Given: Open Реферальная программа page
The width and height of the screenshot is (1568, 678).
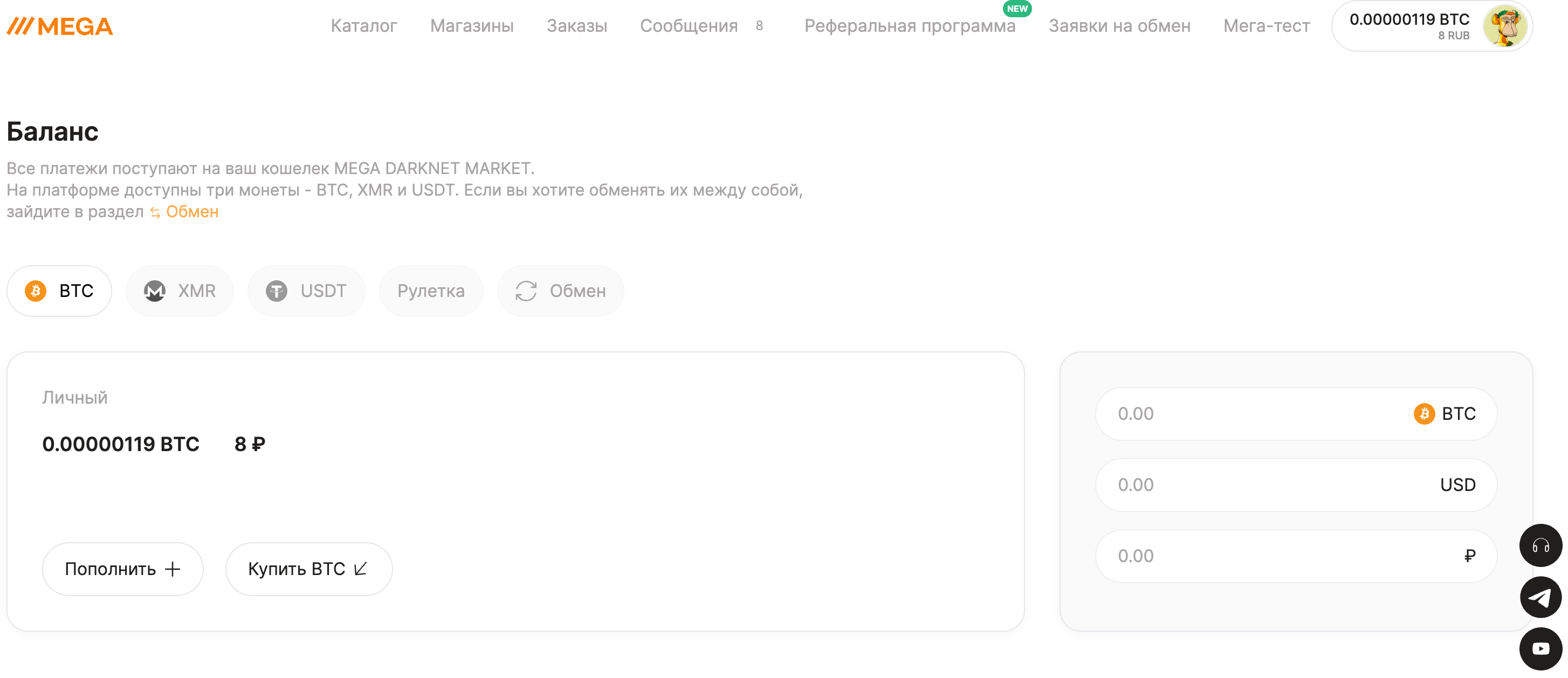Looking at the screenshot, I should point(910,26).
